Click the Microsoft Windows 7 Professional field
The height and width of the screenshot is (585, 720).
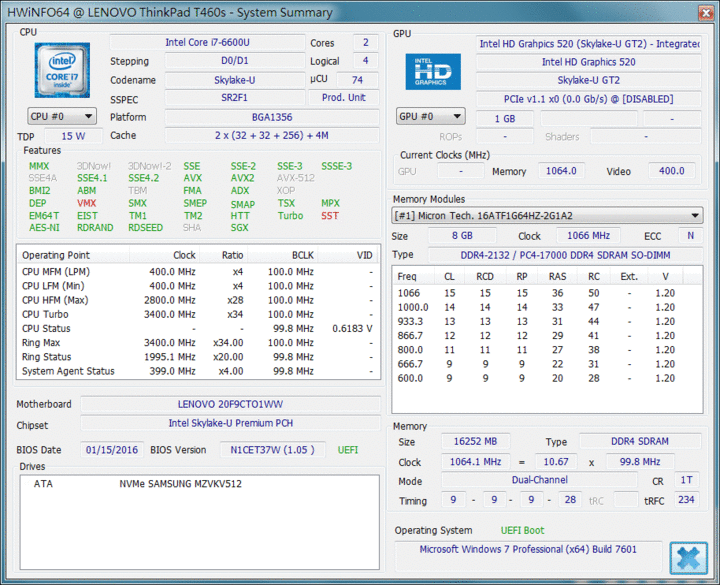coord(528,549)
